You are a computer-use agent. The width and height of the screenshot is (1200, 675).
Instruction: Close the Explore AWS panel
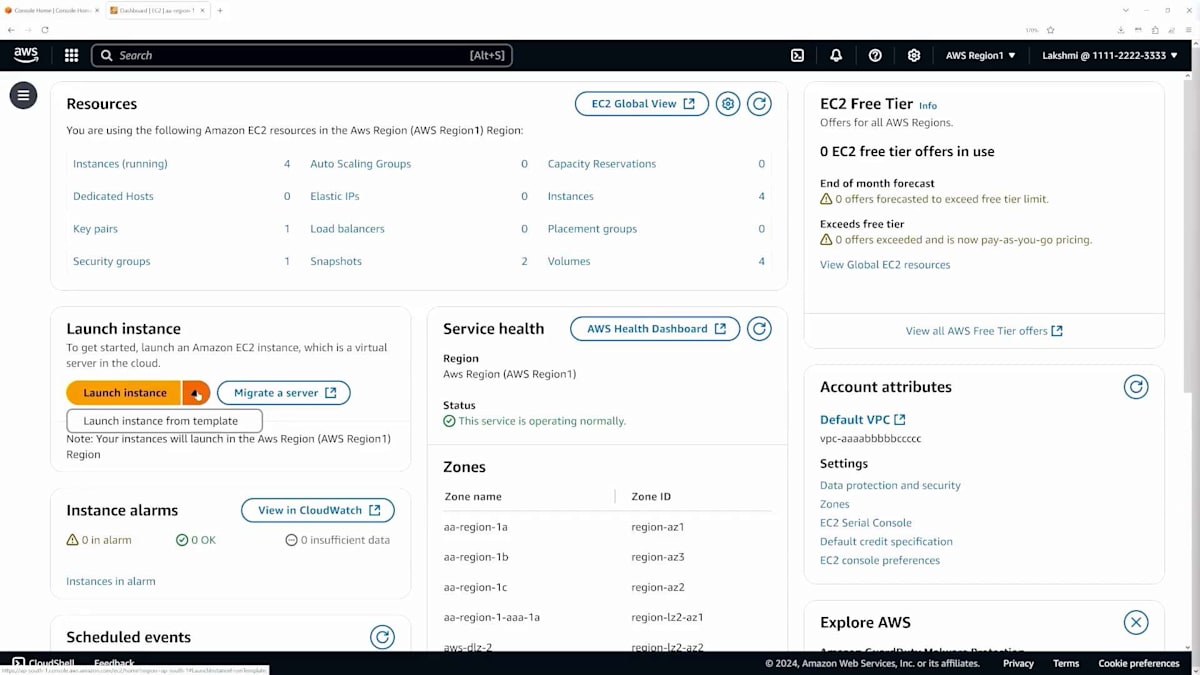1136,622
